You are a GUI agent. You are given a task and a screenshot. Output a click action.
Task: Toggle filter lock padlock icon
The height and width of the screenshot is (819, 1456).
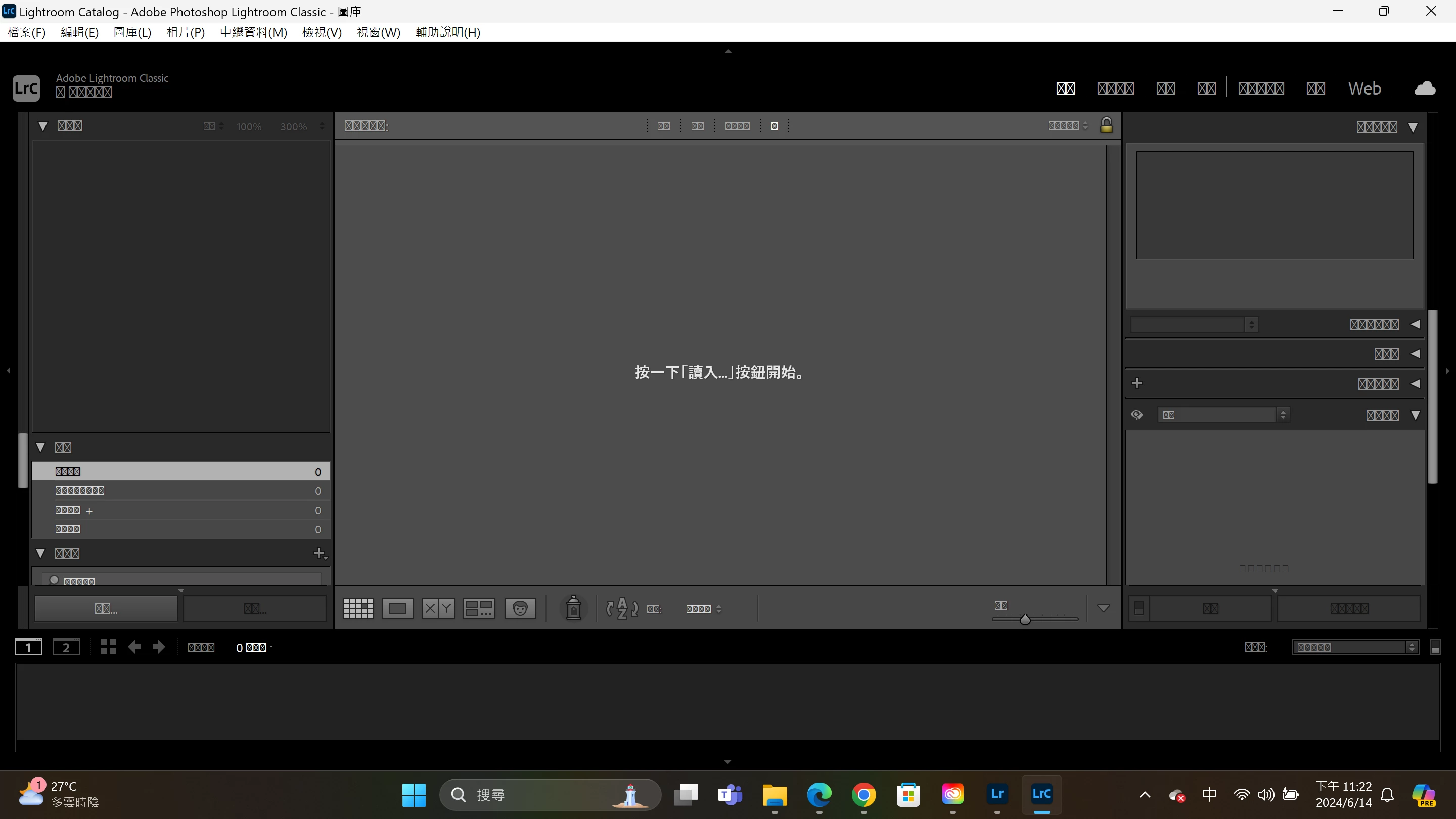coord(1106,125)
